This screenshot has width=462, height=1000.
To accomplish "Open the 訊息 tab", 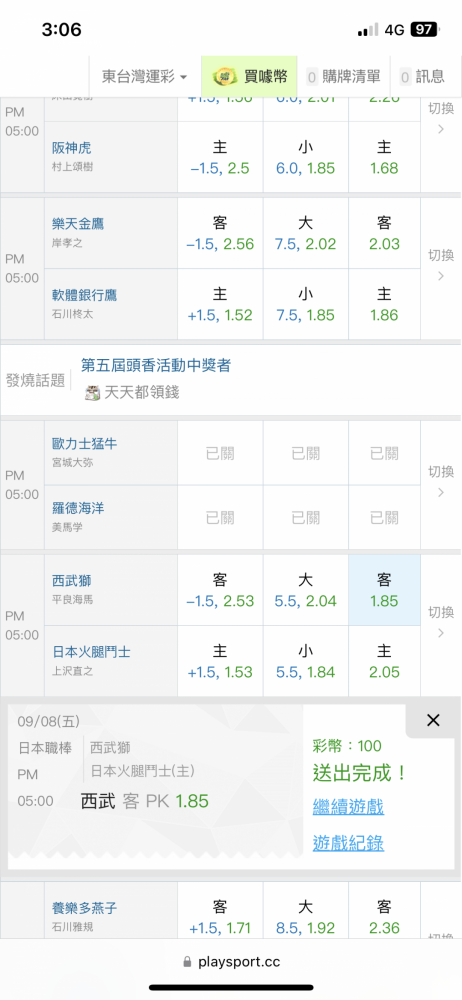I will click(x=422, y=77).
